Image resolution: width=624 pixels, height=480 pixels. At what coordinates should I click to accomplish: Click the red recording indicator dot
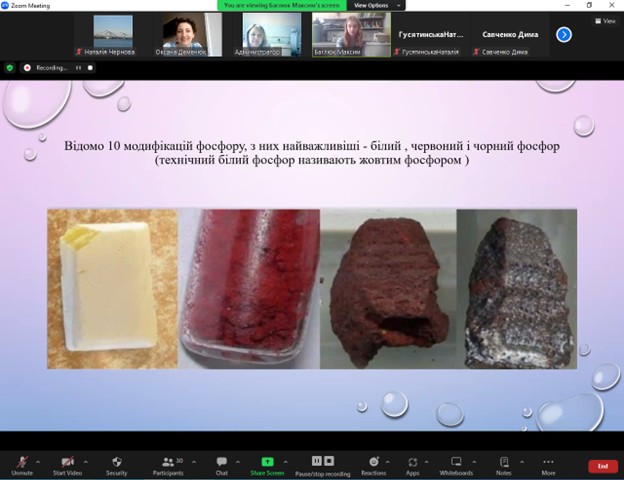pos(27,68)
